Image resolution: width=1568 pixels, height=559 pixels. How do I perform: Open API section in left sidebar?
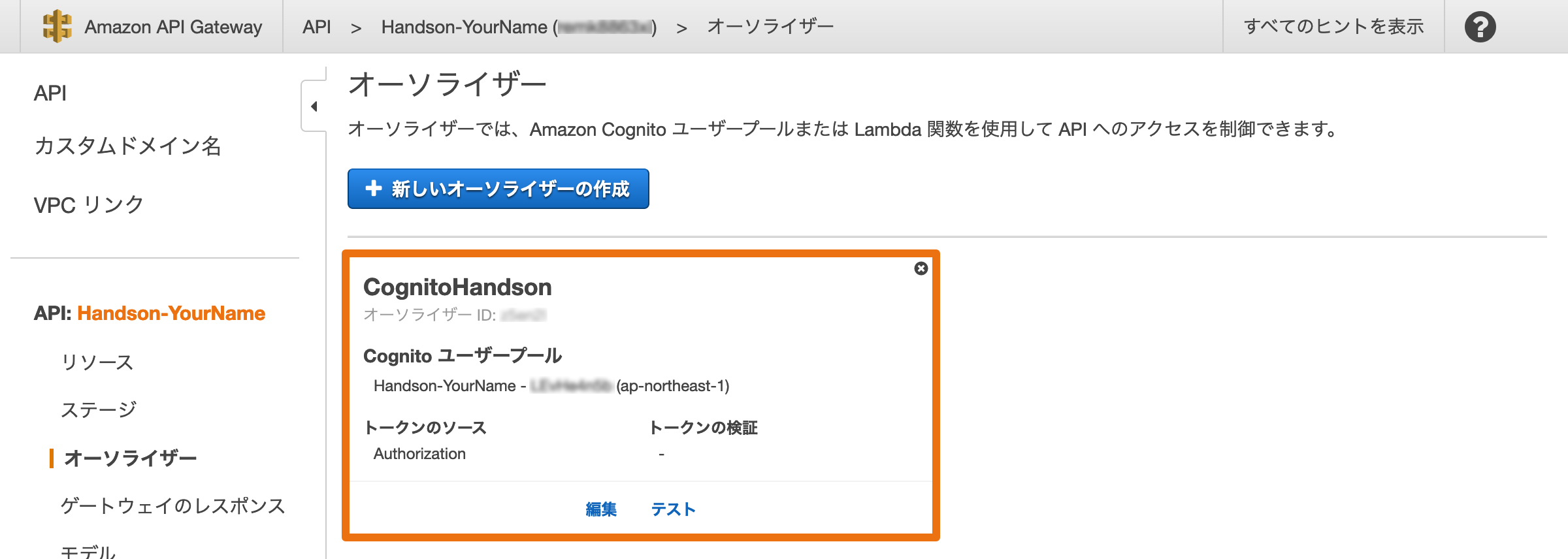coord(50,93)
